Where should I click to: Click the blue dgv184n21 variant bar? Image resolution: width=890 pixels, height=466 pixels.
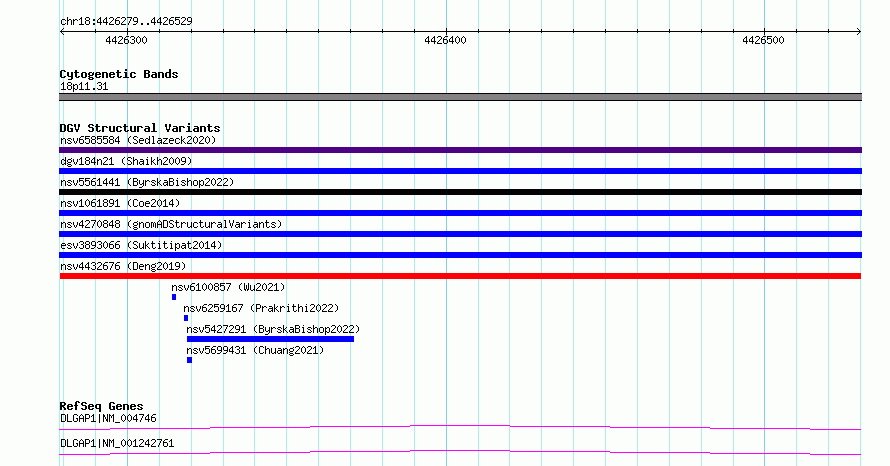pyautogui.click(x=460, y=171)
